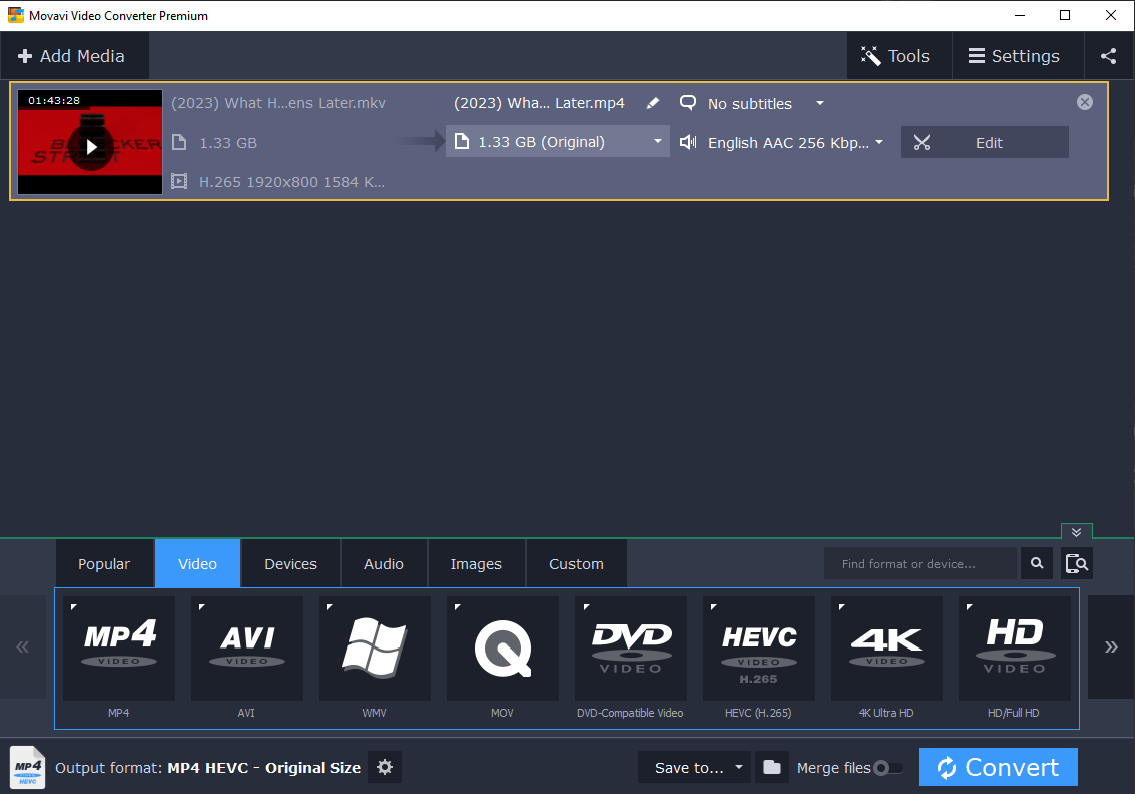This screenshot has height=794, width=1135.
Task: Open the output folder icon
Action: [772, 767]
